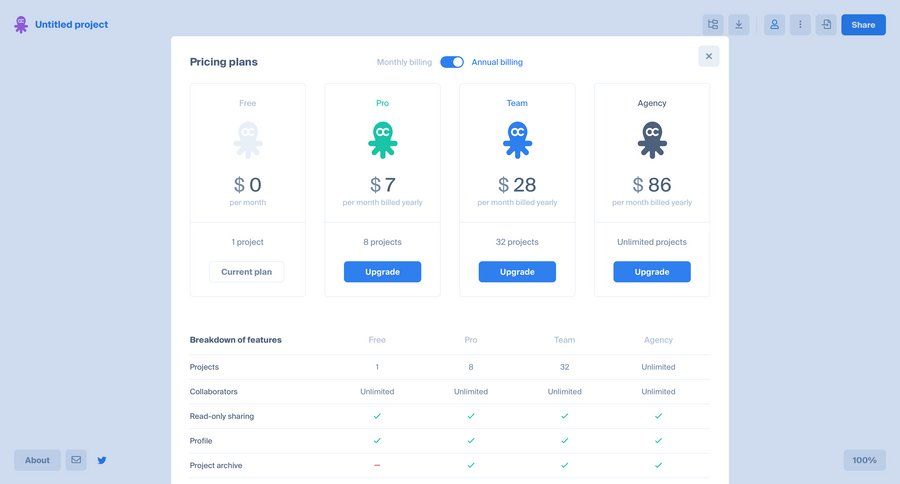Open the three-dot more options menu
Viewport: 900px width, 484px height.
click(800, 25)
